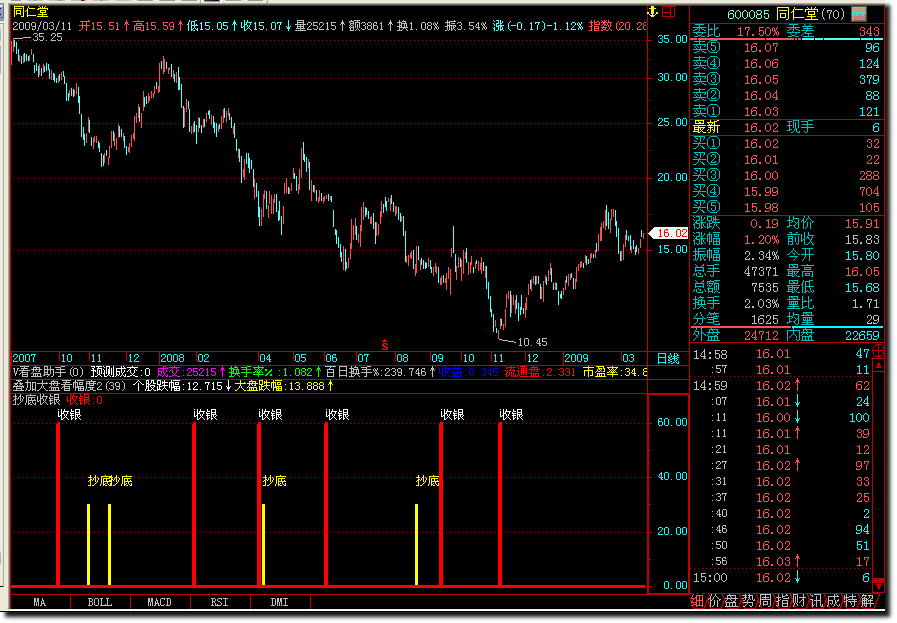Click the 市盈率 value in the info bar
This screenshot has width=897, height=623.
[x=615, y=372]
